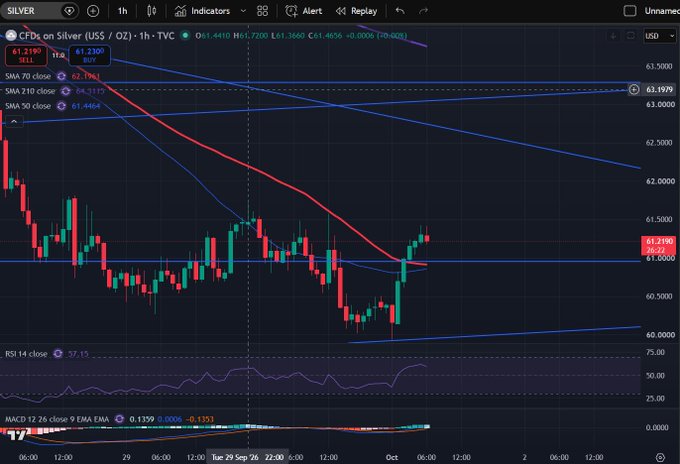Create a new Alert
680x464 pixels.
click(x=304, y=11)
